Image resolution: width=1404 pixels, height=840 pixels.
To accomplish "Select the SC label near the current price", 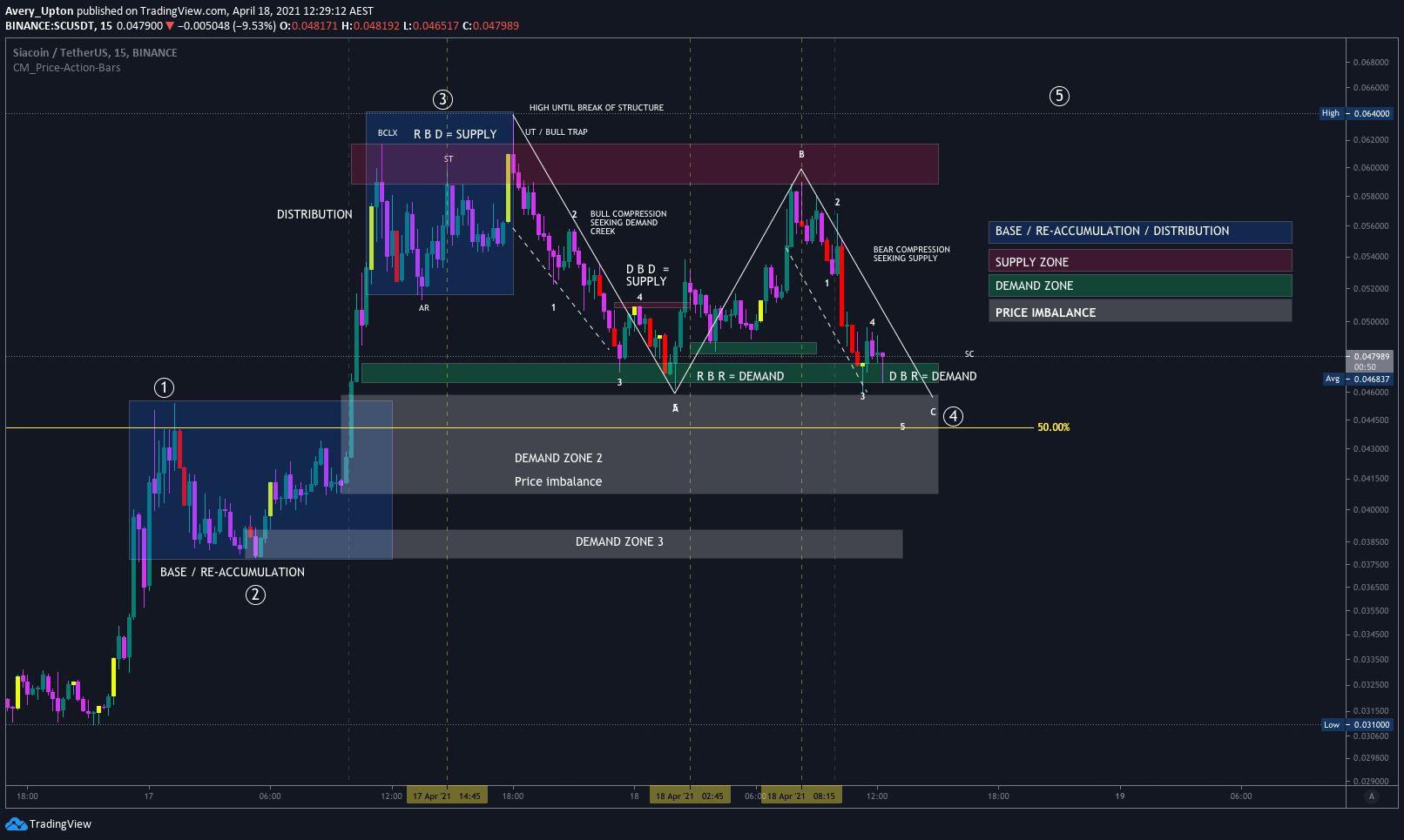I will coord(969,354).
